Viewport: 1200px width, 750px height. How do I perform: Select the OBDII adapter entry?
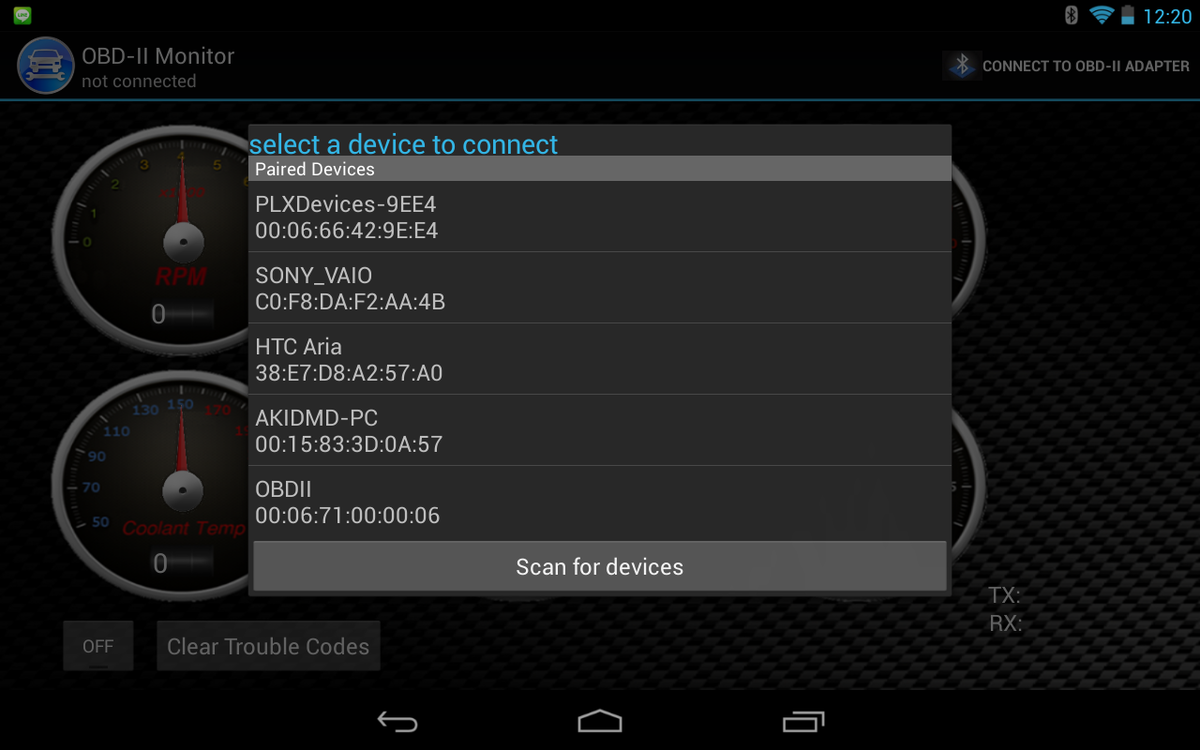600,502
